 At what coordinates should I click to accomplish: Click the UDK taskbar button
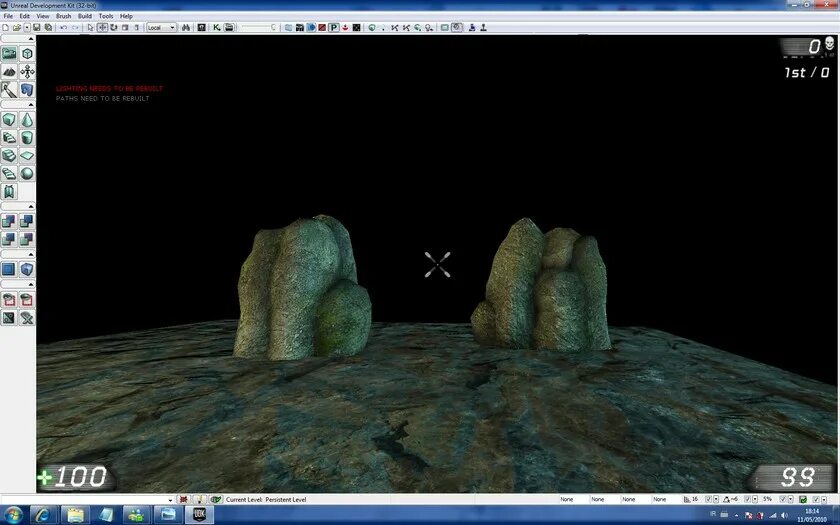point(199,515)
